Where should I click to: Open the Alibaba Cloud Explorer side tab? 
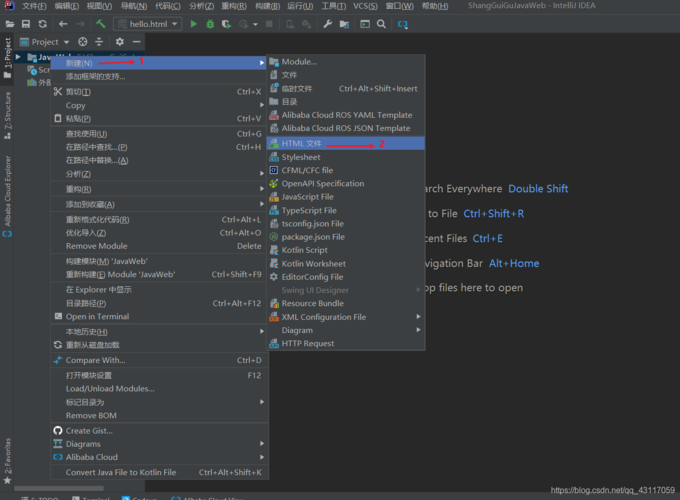point(7,196)
